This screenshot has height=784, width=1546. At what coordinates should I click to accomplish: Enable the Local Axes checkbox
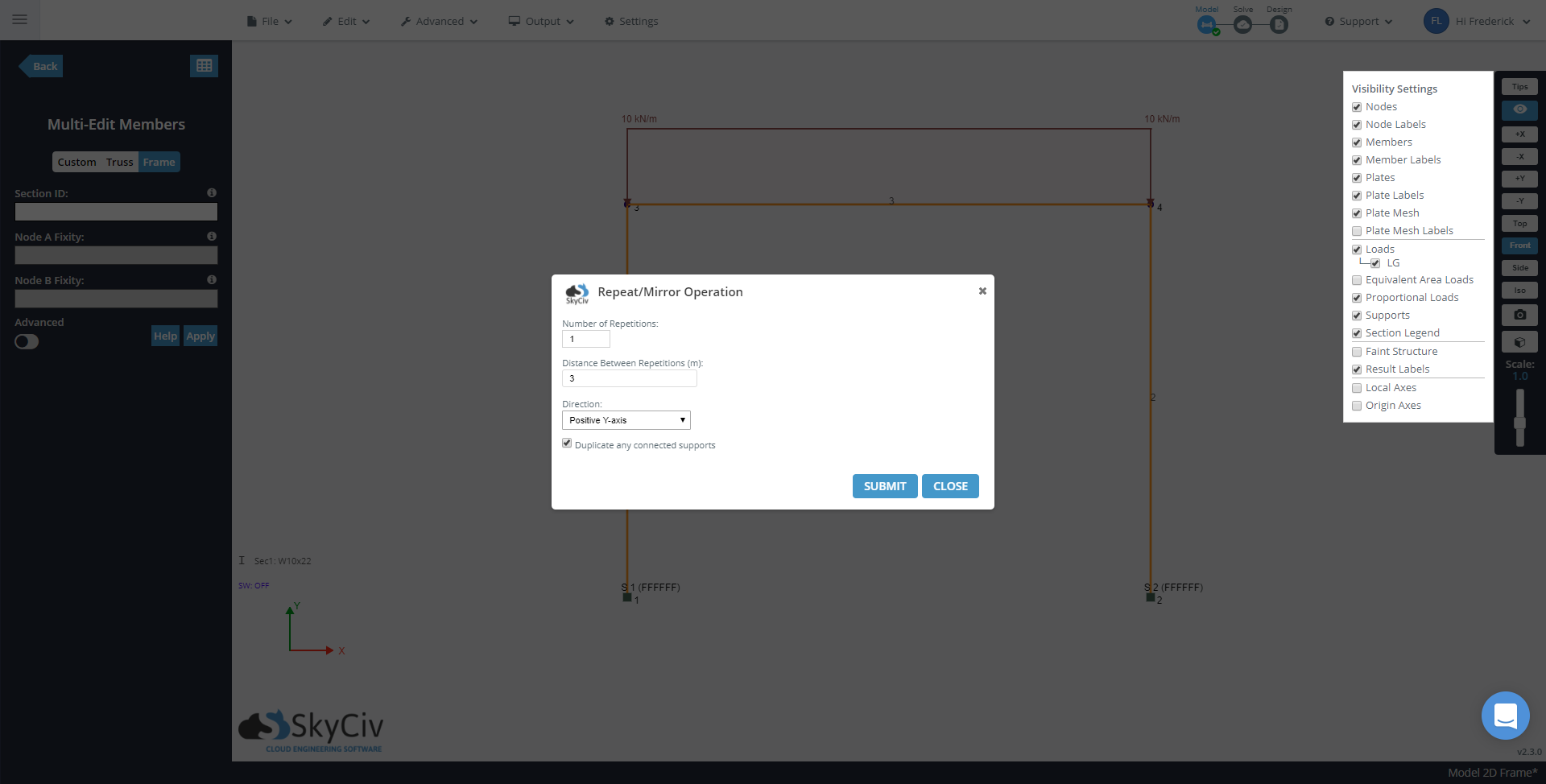coord(1357,388)
